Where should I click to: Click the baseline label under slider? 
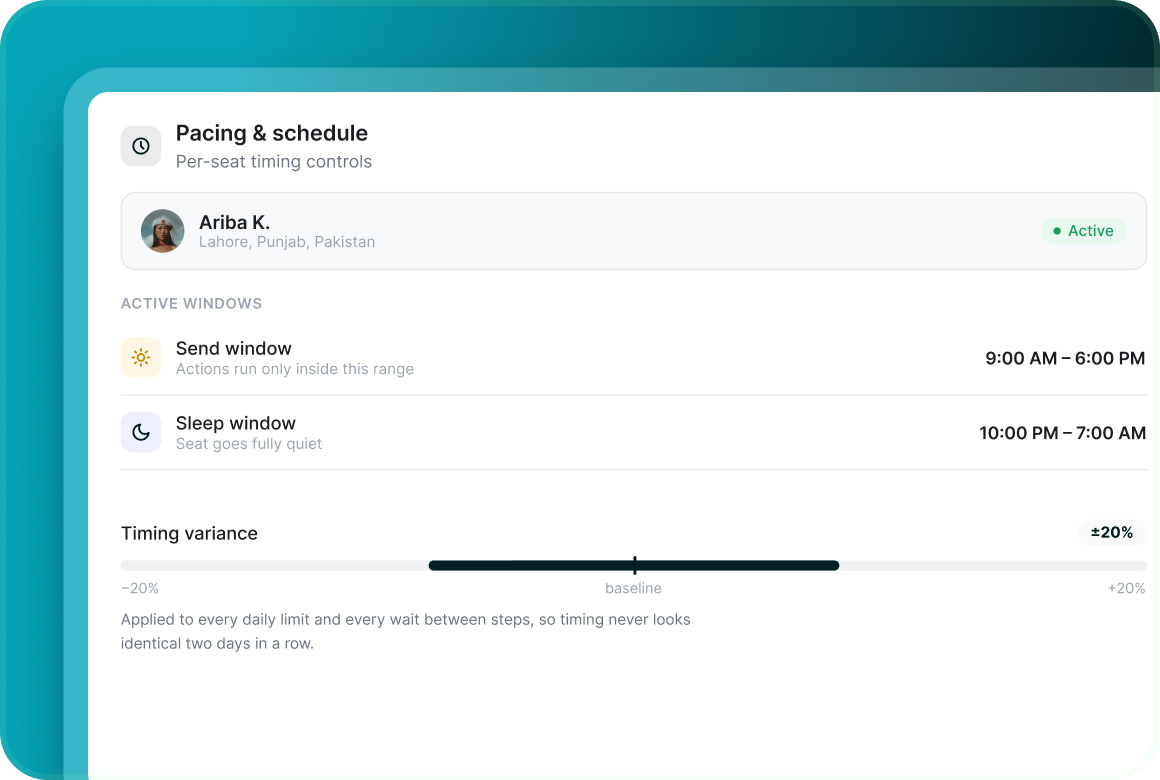[x=633, y=588]
